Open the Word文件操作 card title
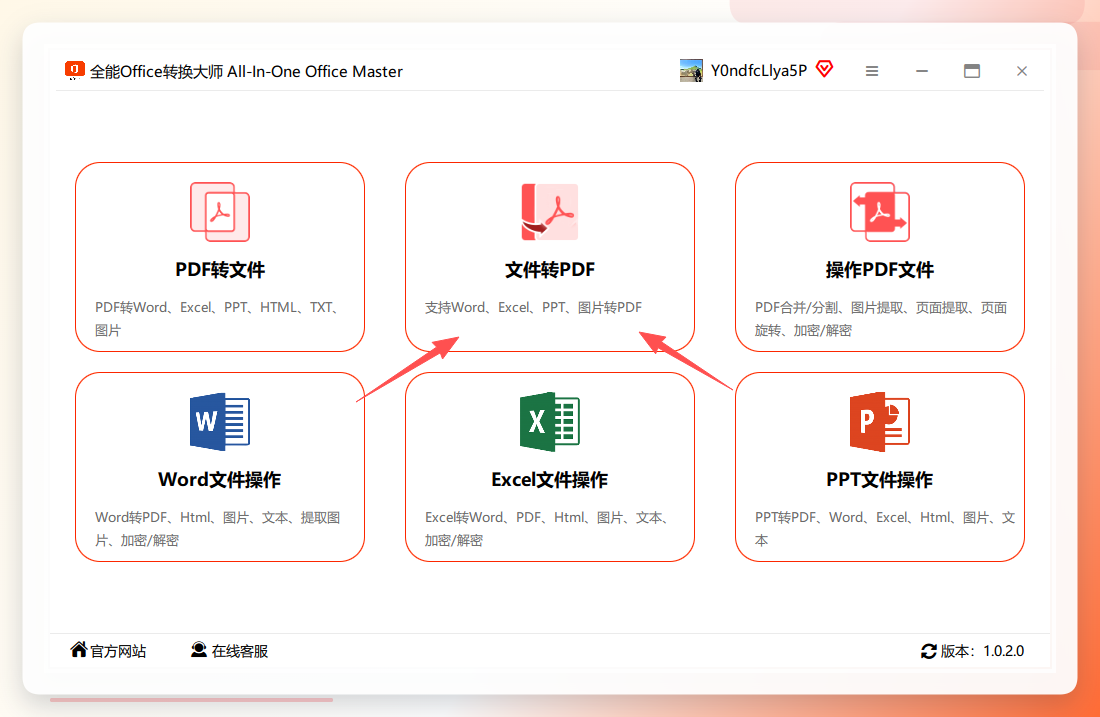Image resolution: width=1100 pixels, height=717 pixels. click(220, 480)
